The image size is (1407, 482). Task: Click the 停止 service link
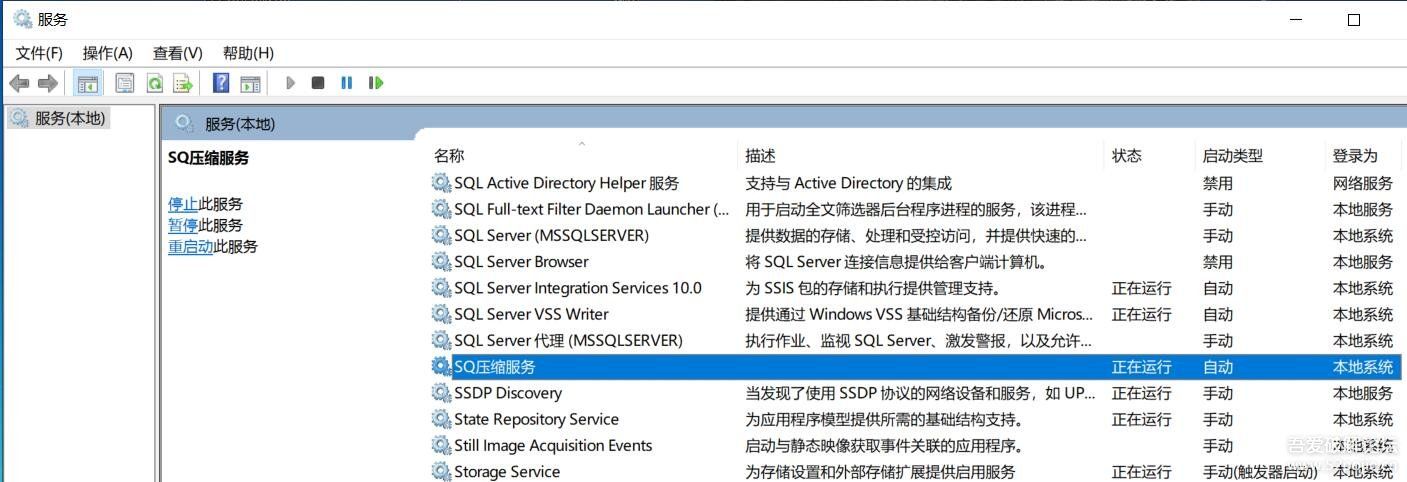pyautogui.click(x=182, y=204)
